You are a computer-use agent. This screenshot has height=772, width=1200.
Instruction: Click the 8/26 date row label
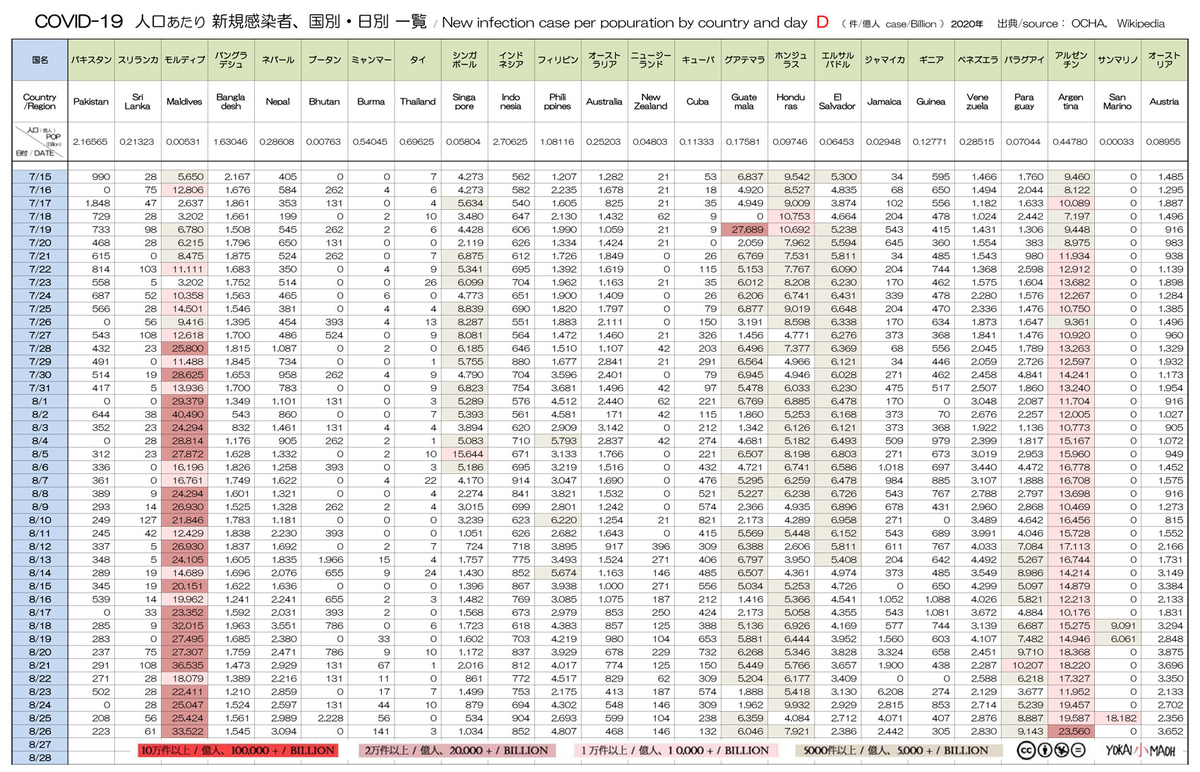pos(39,729)
